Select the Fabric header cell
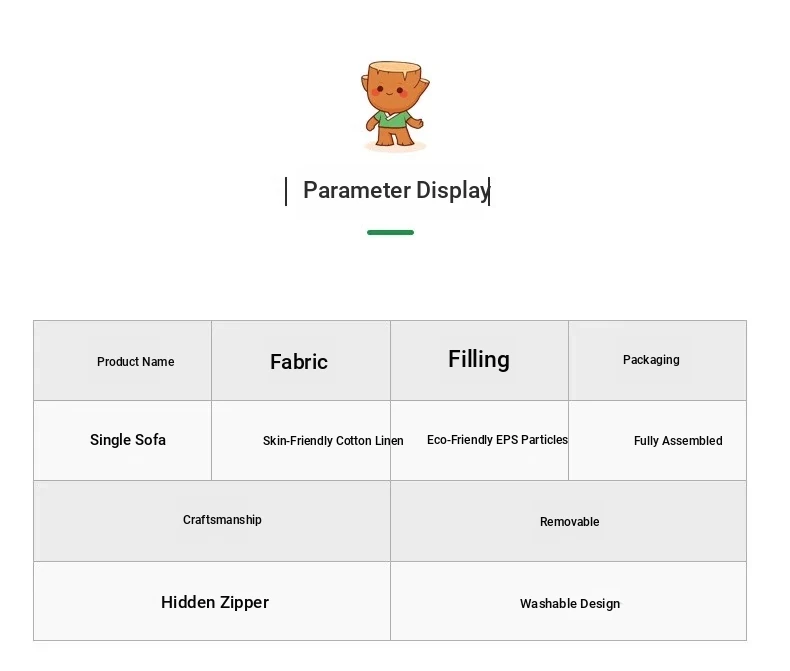 click(x=300, y=361)
